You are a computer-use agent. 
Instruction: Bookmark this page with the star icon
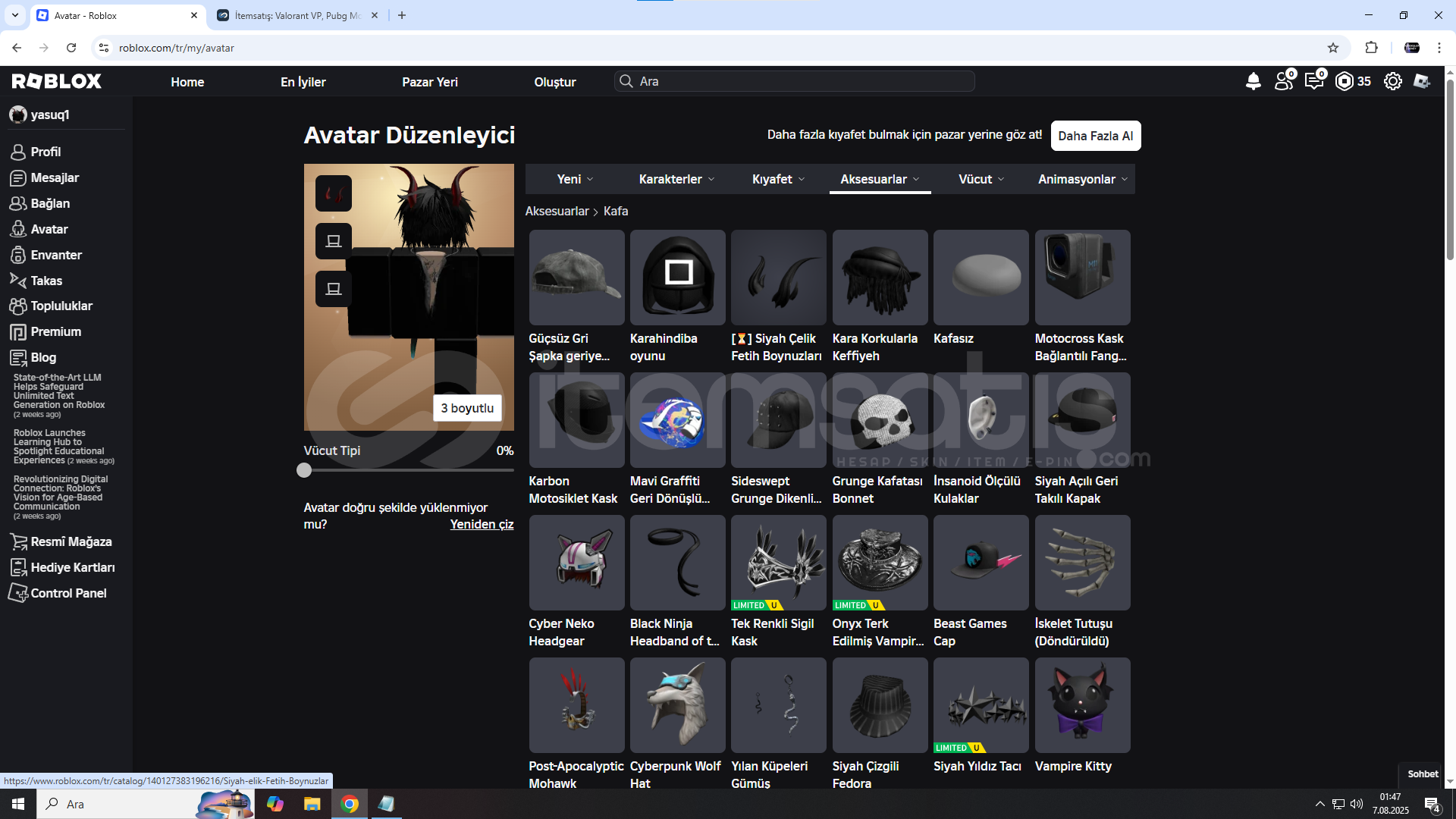coord(1333,48)
